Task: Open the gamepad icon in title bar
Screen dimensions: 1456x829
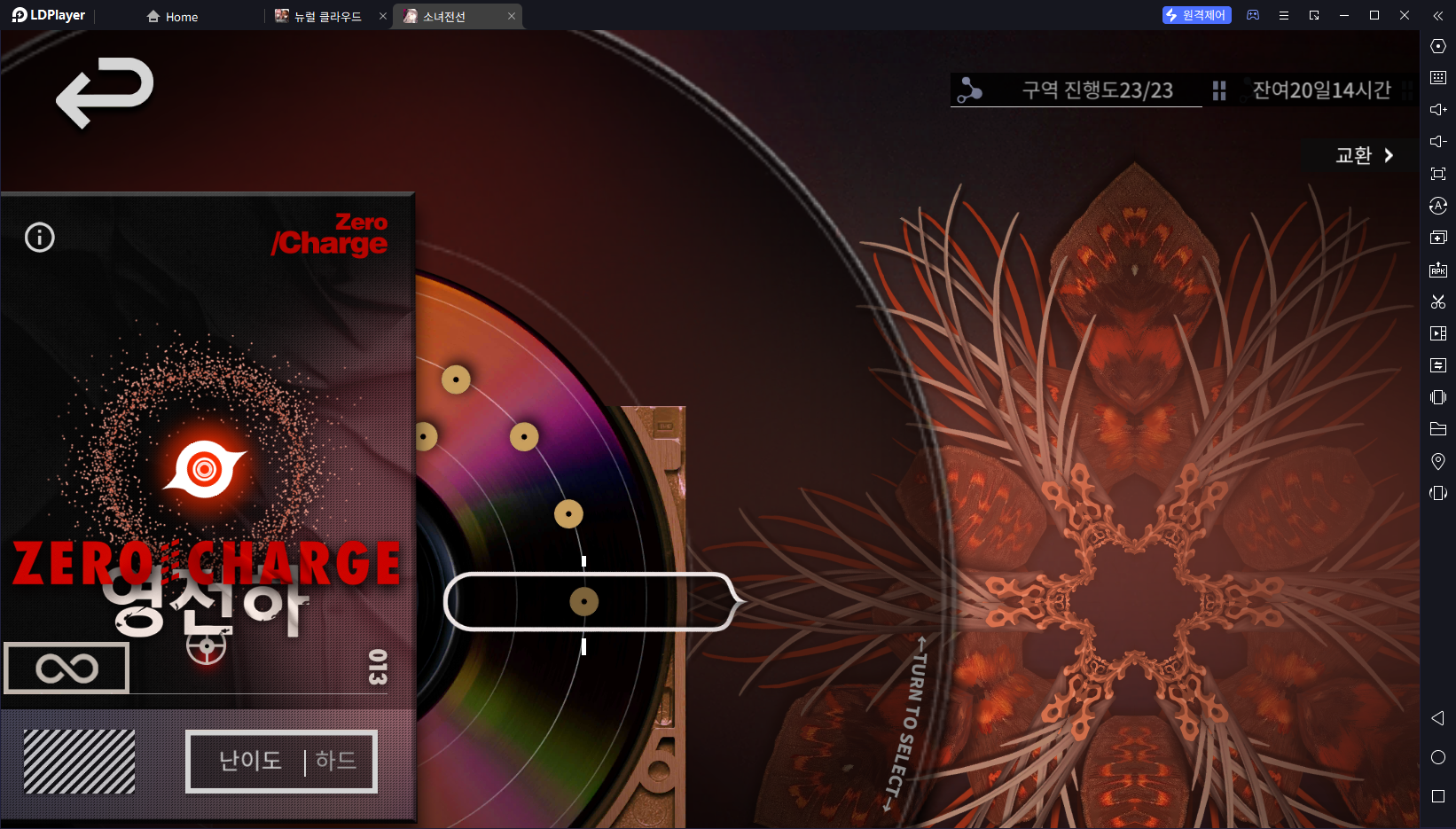Action: tap(1253, 15)
